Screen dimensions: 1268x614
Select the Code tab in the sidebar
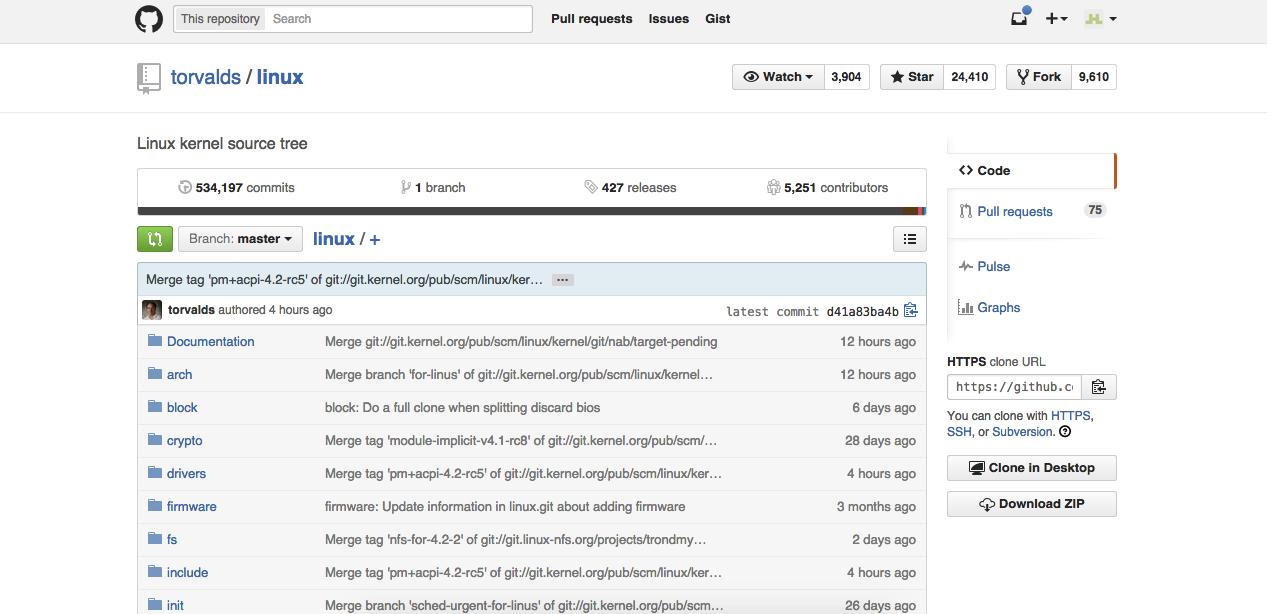click(1030, 171)
